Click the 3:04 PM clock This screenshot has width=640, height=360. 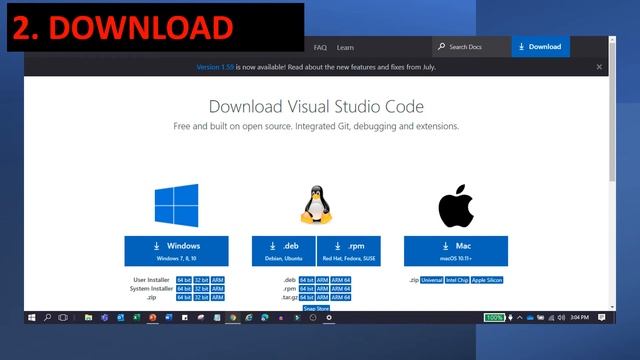580,318
